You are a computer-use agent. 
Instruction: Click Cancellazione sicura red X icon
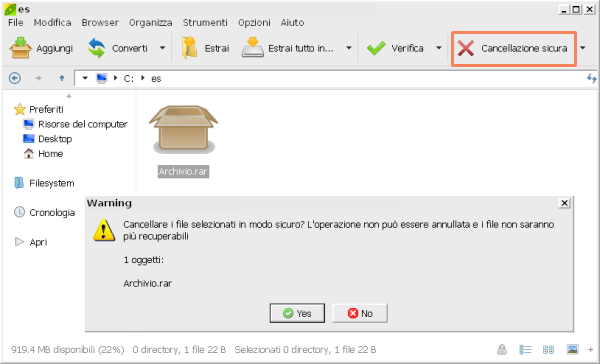tap(466, 48)
